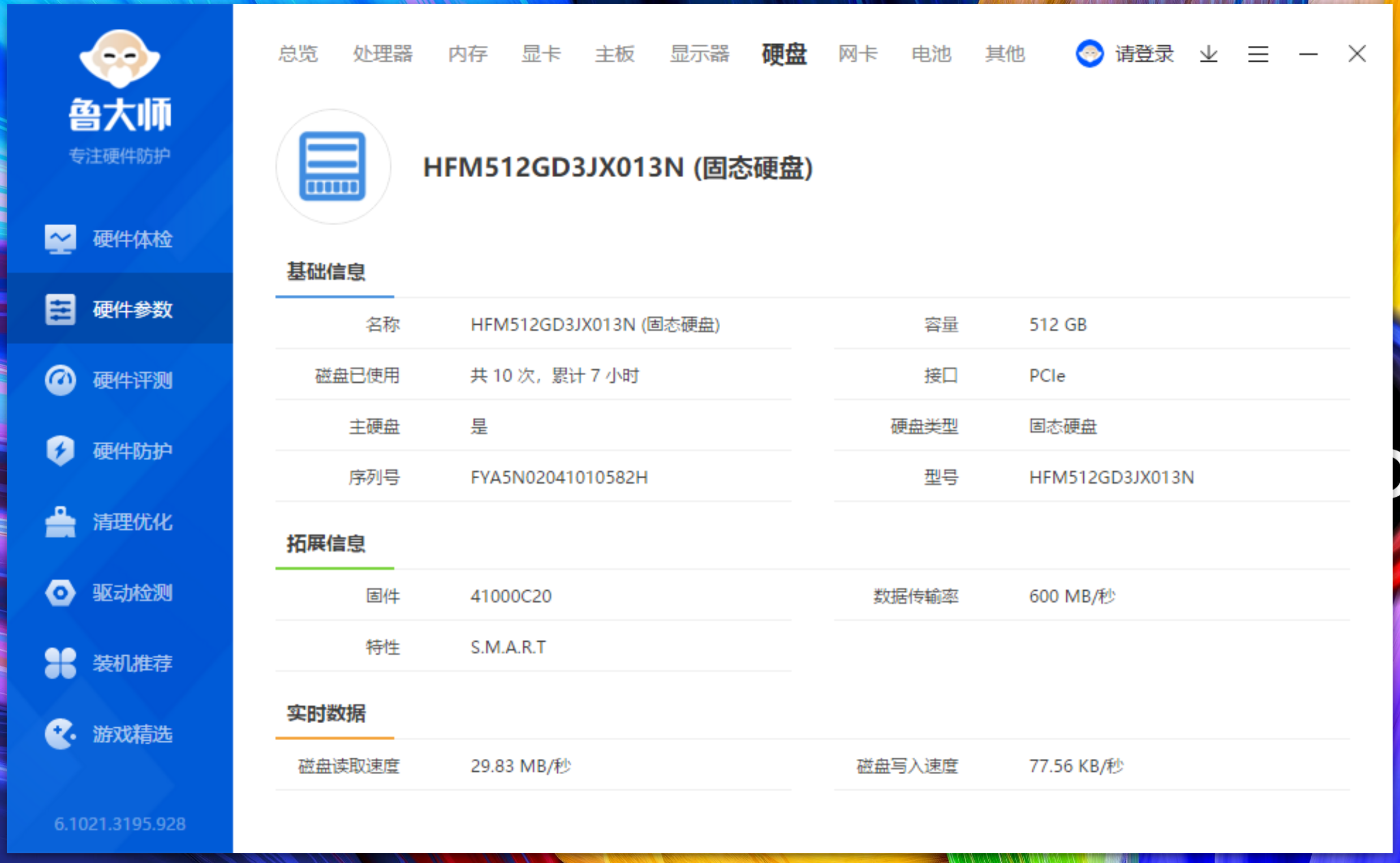Switch to the 网卡 tab
The width and height of the screenshot is (1400, 863).
(x=858, y=54)
